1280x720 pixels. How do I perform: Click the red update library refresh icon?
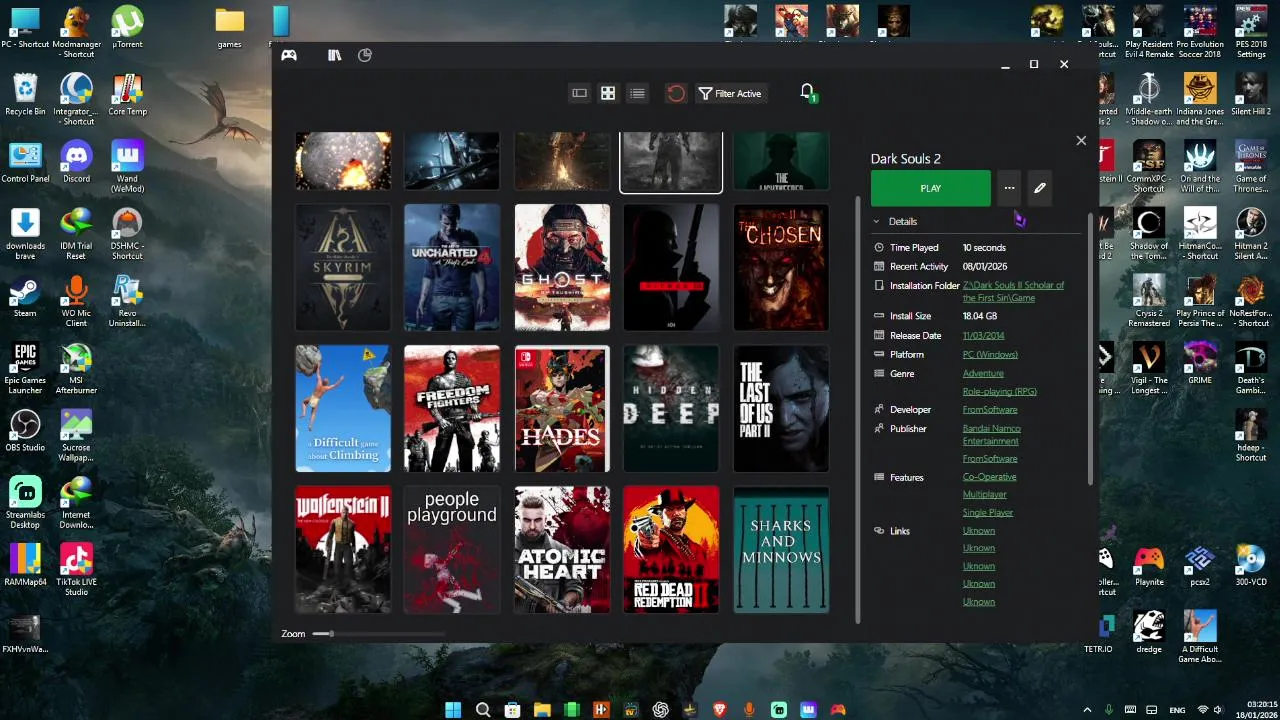(x=676, y=93)
